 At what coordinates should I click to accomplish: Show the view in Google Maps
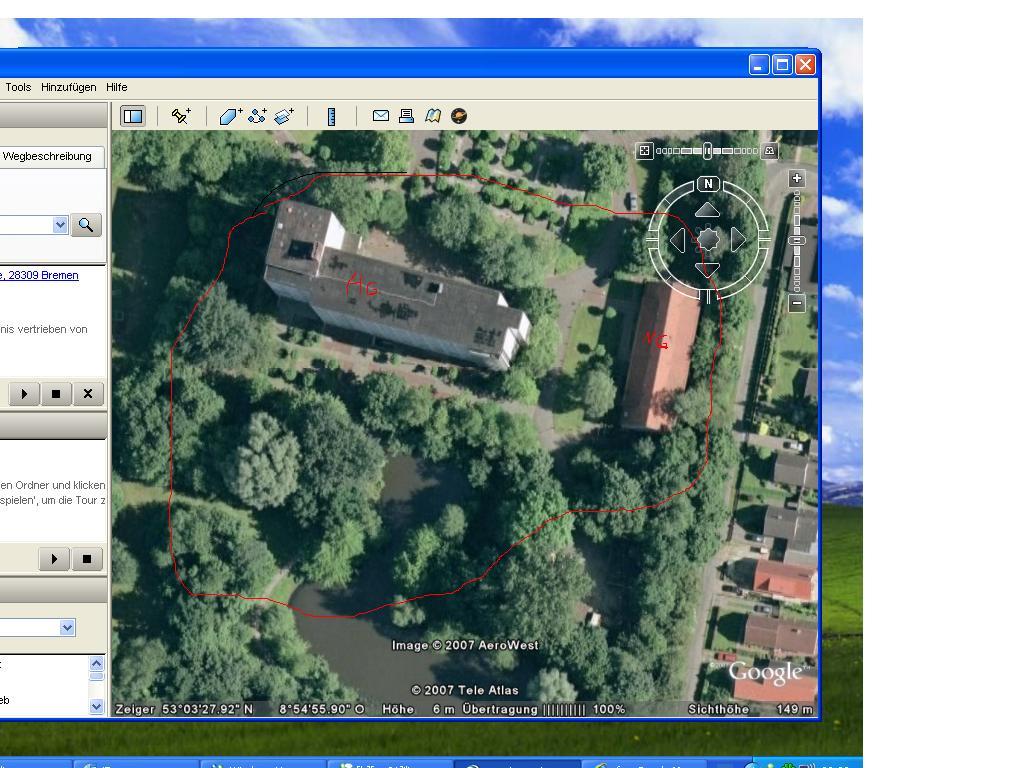coord(432,116)
